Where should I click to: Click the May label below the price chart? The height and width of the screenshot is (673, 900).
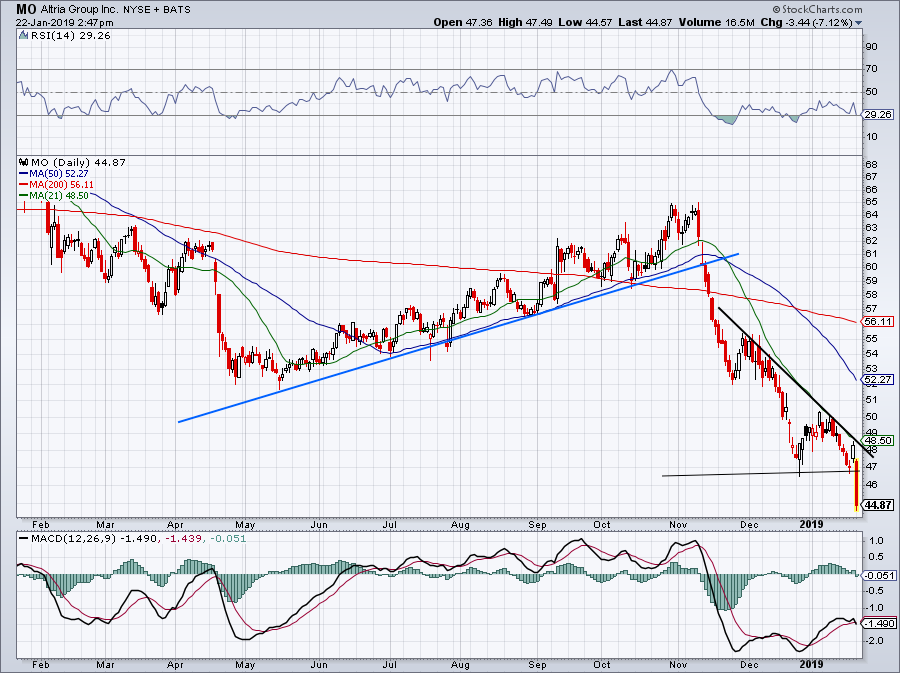pyautogui.click(x=245, y=524)
